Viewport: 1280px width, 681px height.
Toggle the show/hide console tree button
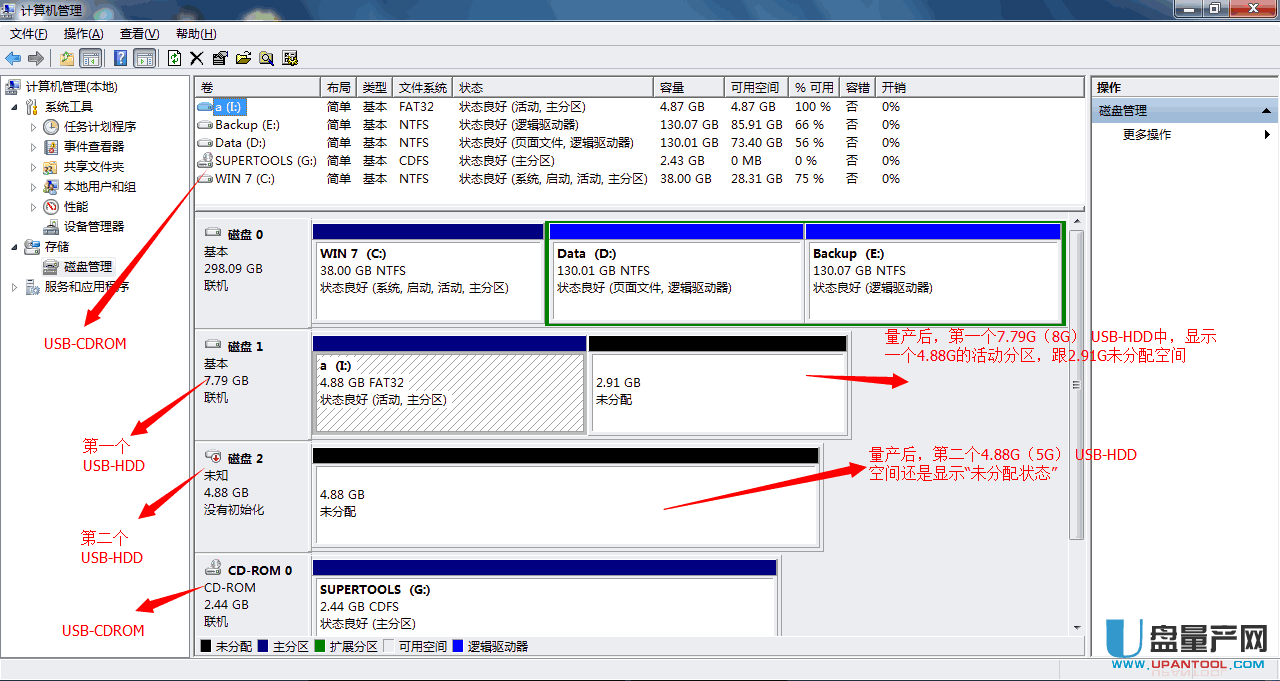[x=90, y=58]
